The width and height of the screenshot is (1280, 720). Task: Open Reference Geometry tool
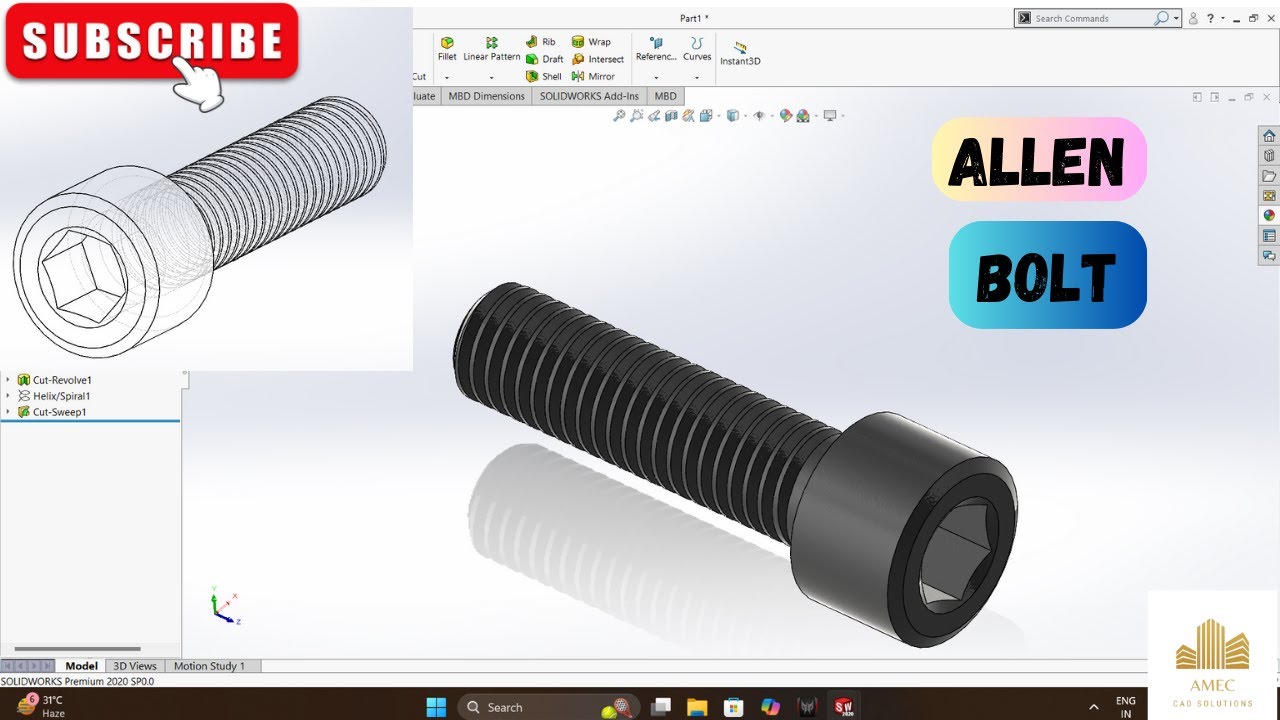(656, 48)
